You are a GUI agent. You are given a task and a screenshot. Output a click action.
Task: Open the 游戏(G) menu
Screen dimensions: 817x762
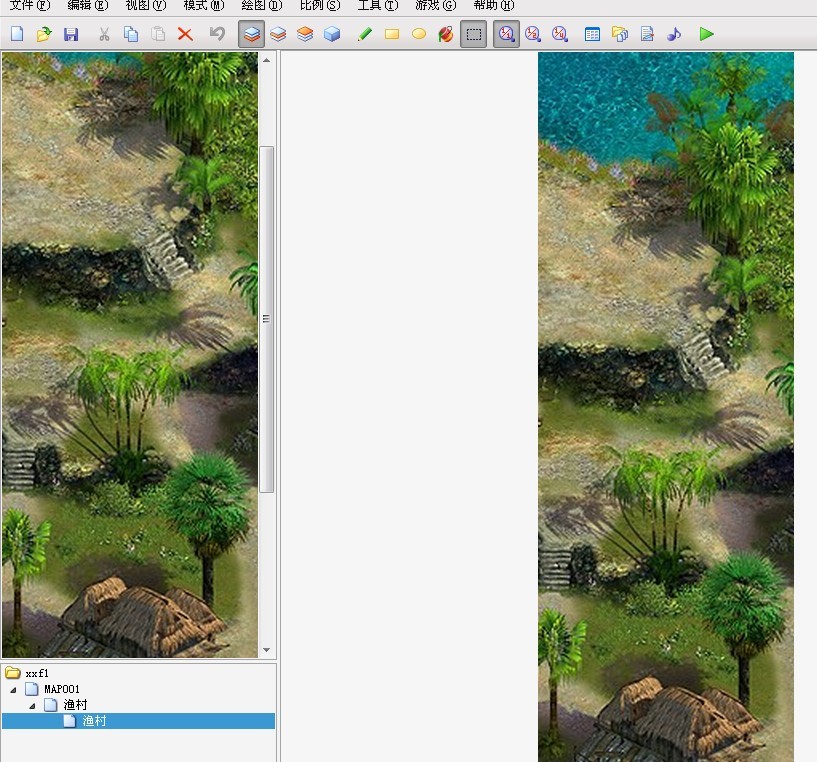click(436, 6)
